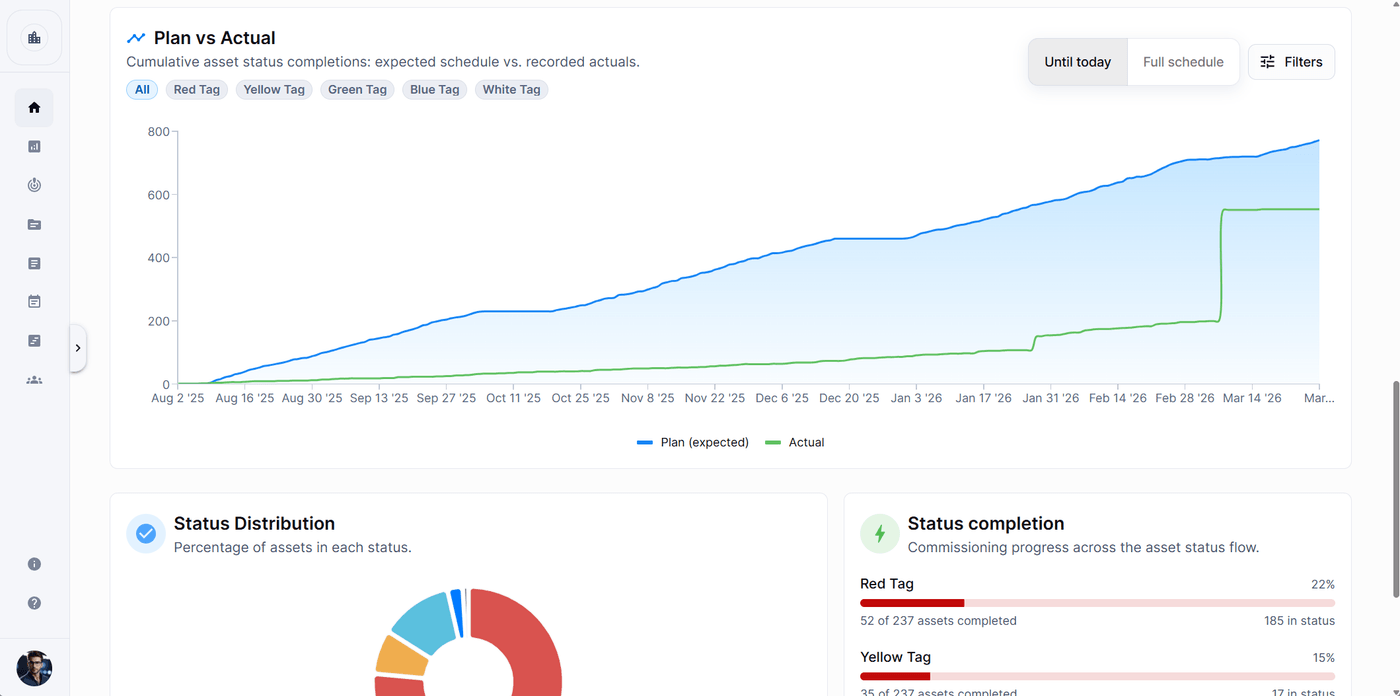Open the team members sidebar icon
Image resolution: width=1400 pixels, height=696 pixels.
coord(34,380)
